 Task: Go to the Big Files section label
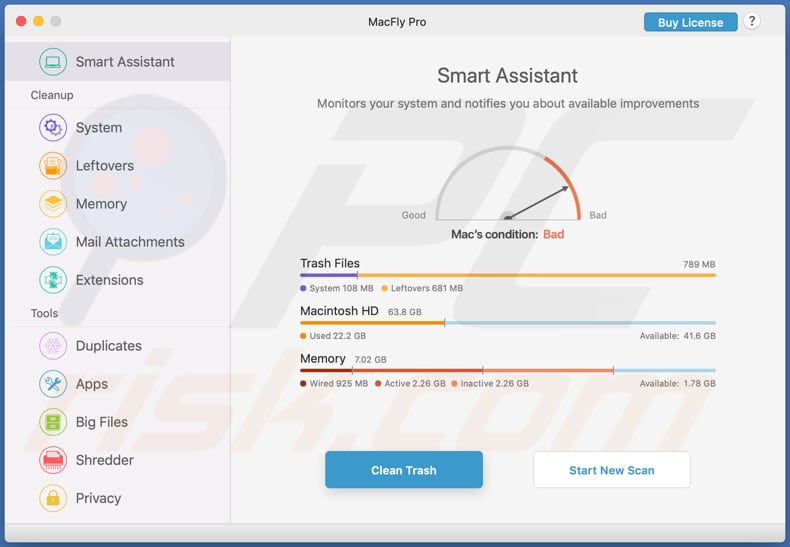pyautogui.click(x=102, y=422)
